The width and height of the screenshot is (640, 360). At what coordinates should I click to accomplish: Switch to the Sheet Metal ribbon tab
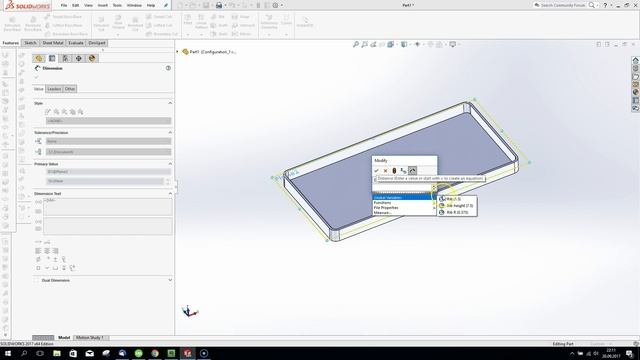tap(53, 43)
